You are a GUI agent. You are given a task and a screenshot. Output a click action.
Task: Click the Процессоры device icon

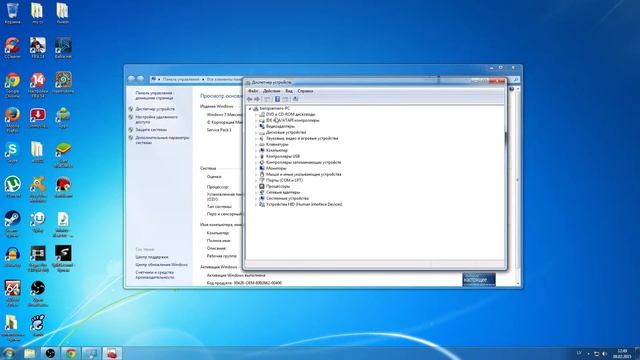coord(262,187)
